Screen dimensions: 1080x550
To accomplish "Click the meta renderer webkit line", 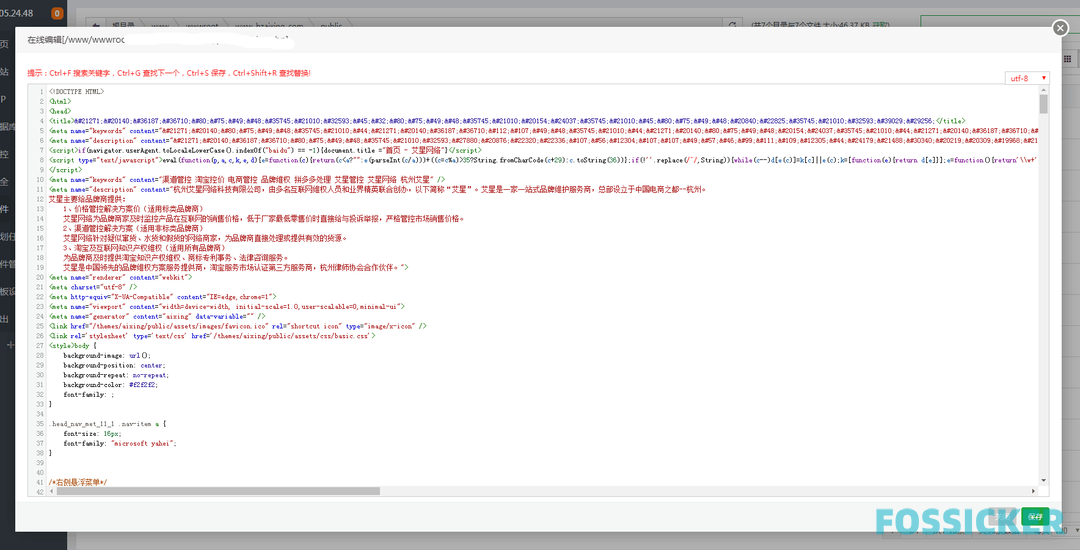I will (x=122, y=277).
